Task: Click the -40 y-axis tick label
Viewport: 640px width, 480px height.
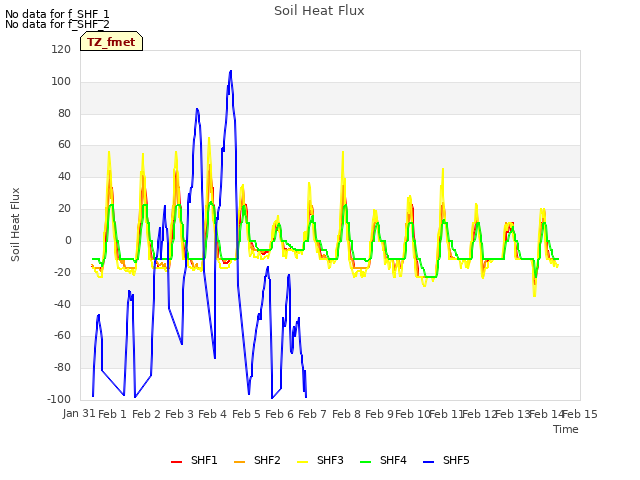Action: tap(62, 304)
